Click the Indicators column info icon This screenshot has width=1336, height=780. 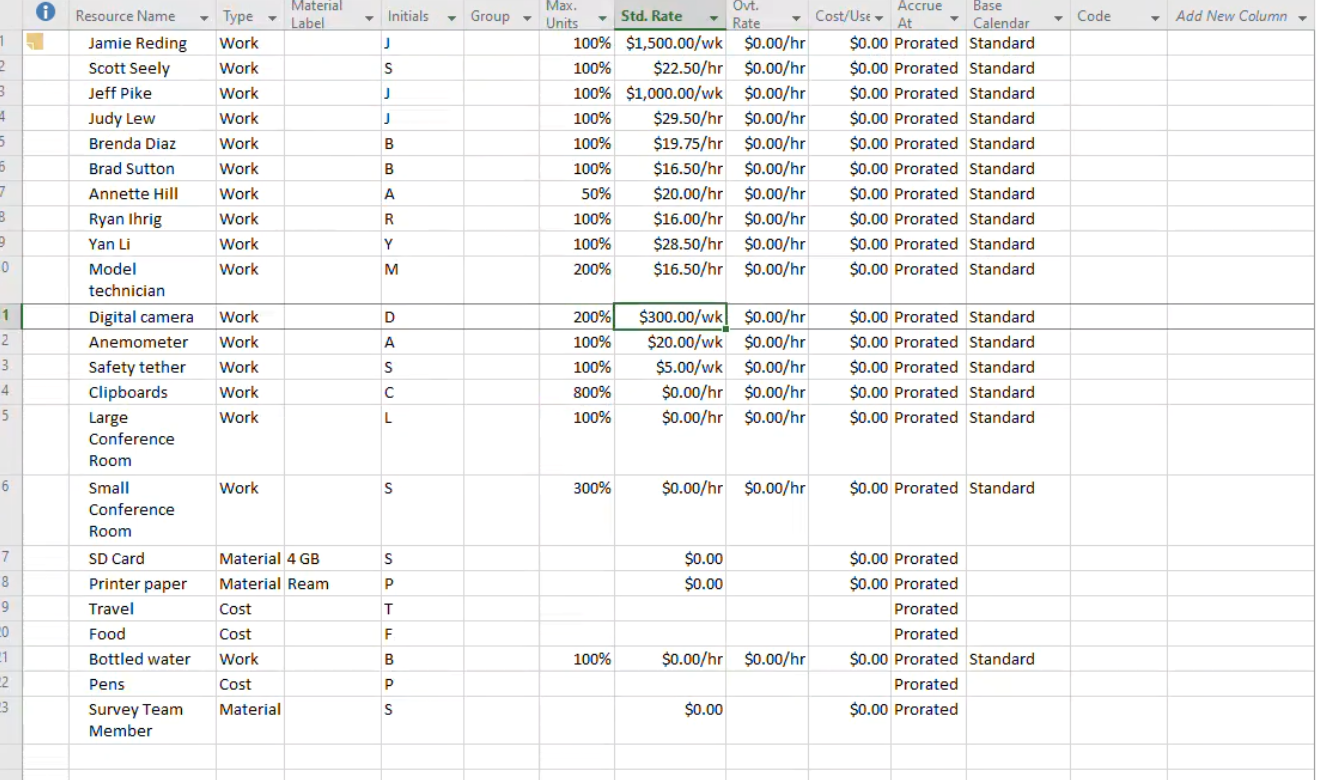(44, 12)
